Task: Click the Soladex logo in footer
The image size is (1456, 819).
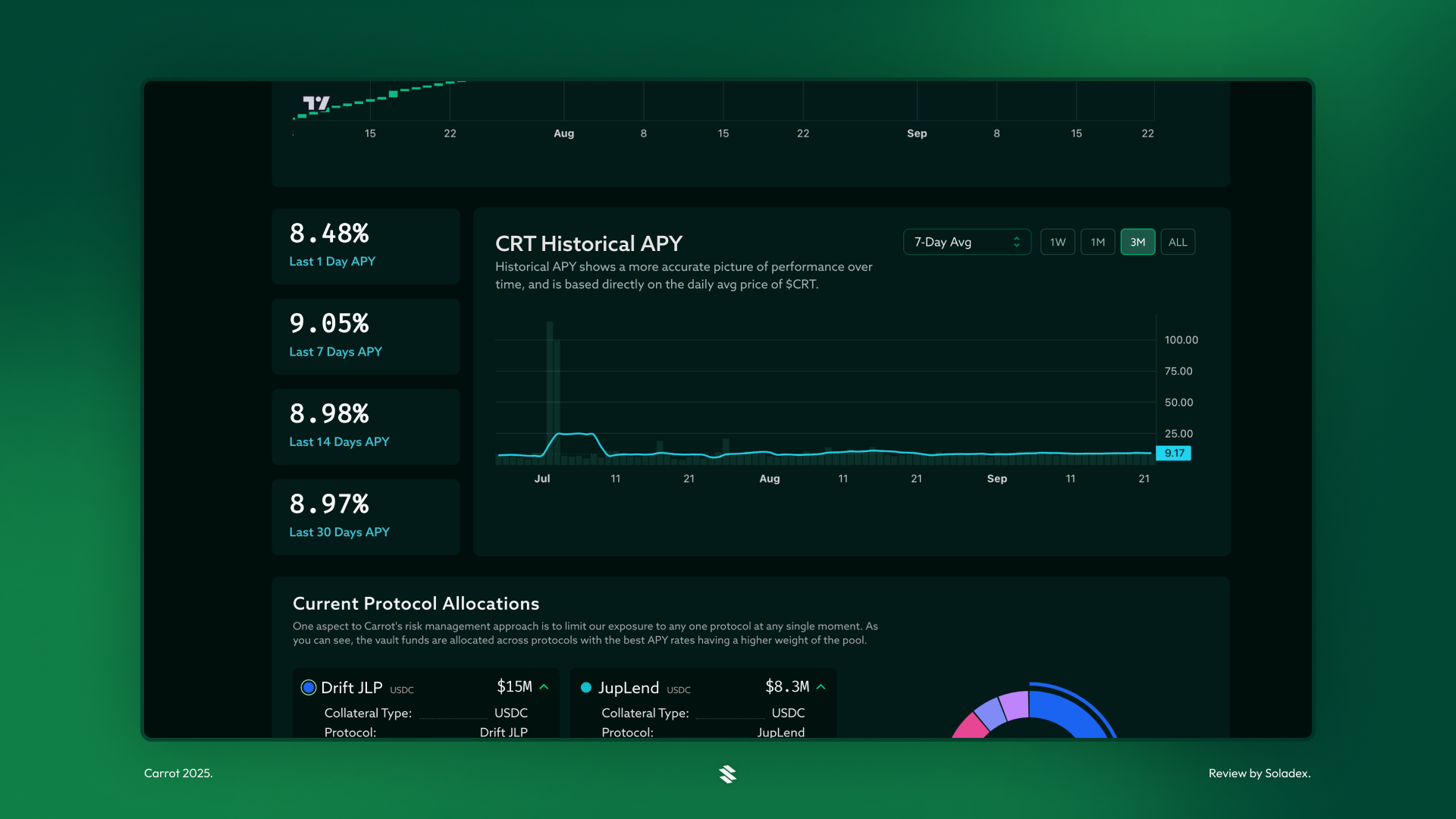Action: [727, 773]
